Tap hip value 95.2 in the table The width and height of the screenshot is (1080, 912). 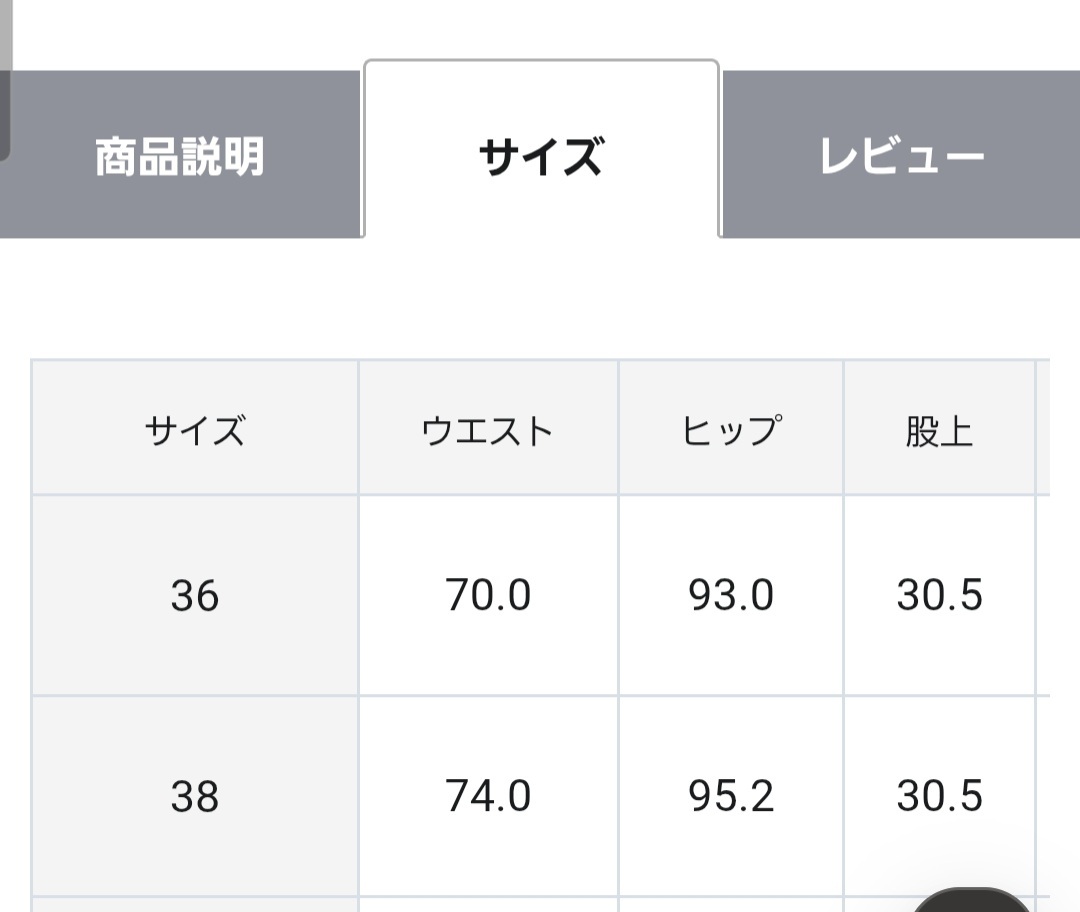click(x=731, y=797)
